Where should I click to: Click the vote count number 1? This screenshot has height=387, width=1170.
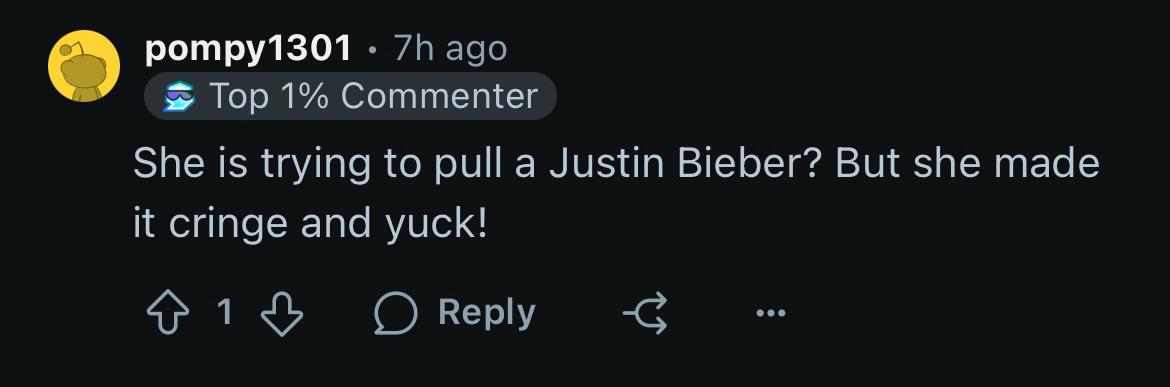coord(225,312)
